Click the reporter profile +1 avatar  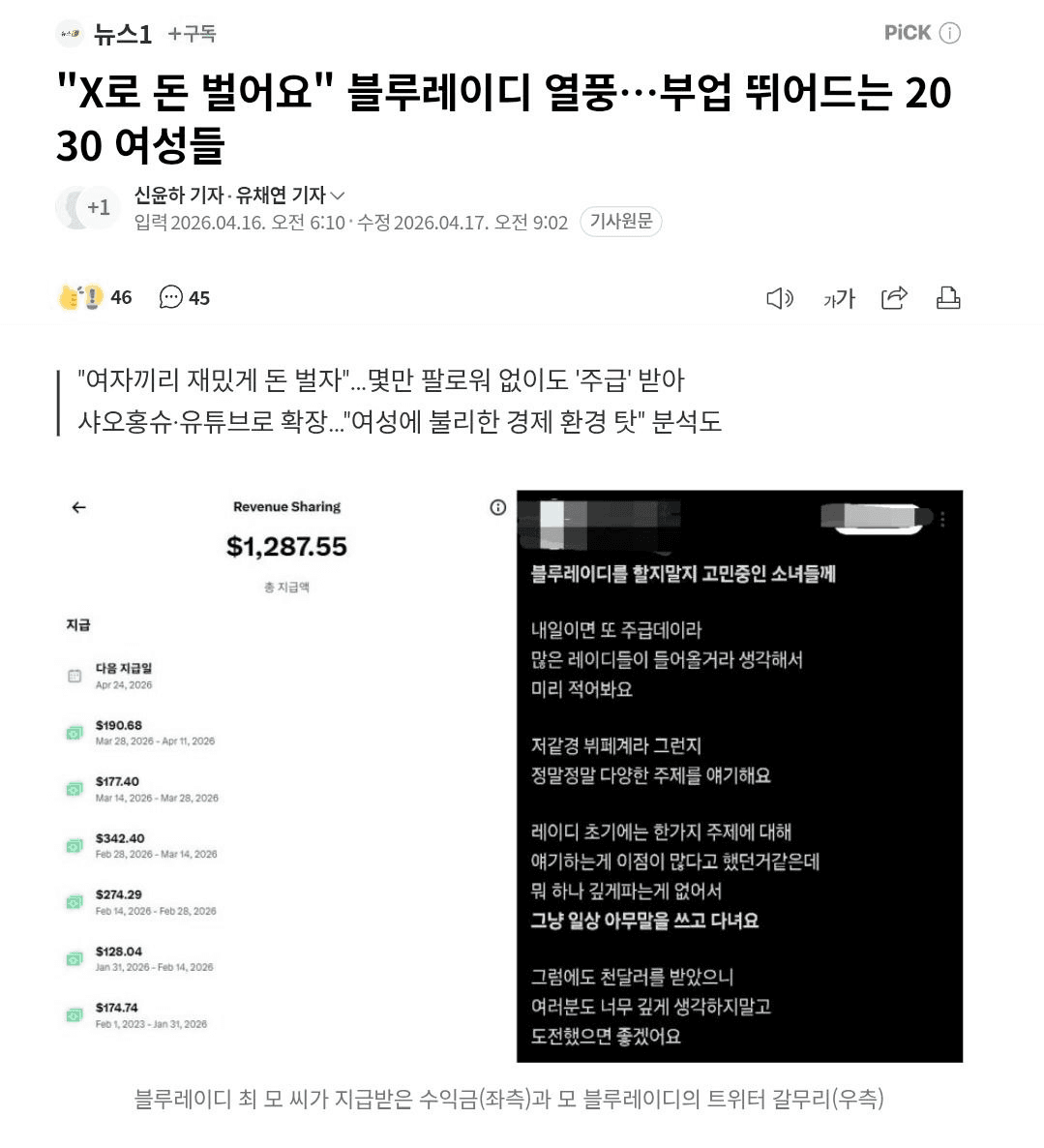tap(87, 208)
